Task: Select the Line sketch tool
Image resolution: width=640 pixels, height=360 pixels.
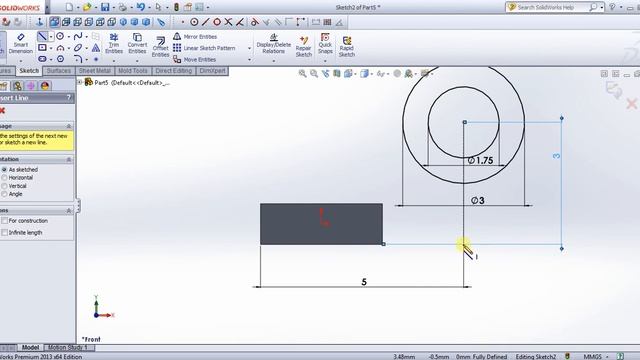Action: (42, 36)
